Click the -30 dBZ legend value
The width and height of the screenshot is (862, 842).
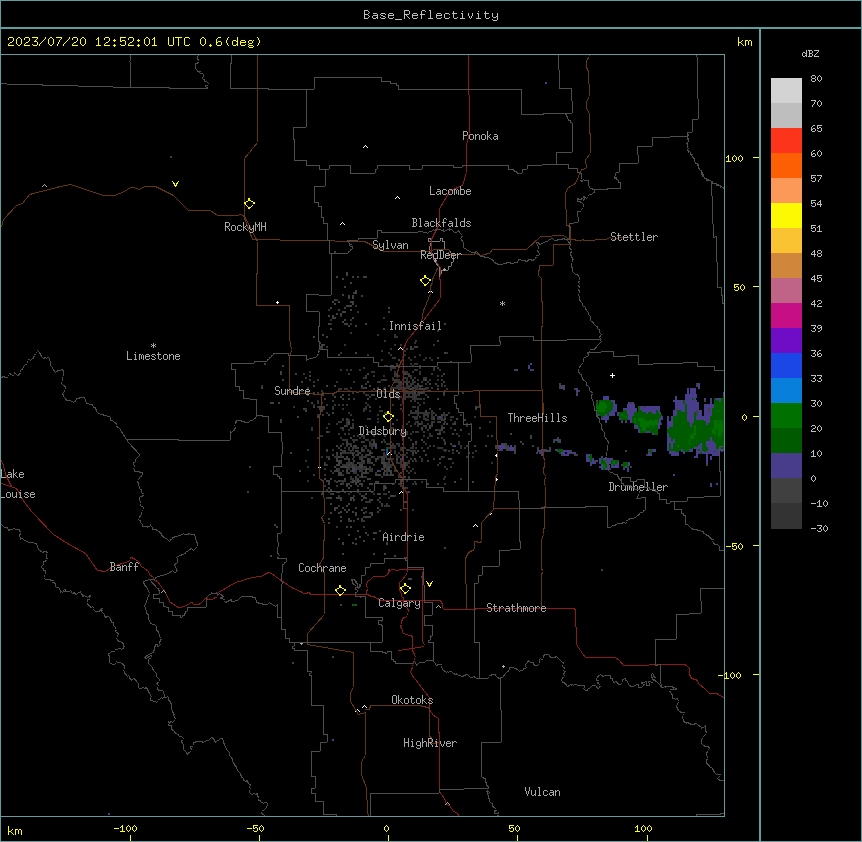coord(819,528)
